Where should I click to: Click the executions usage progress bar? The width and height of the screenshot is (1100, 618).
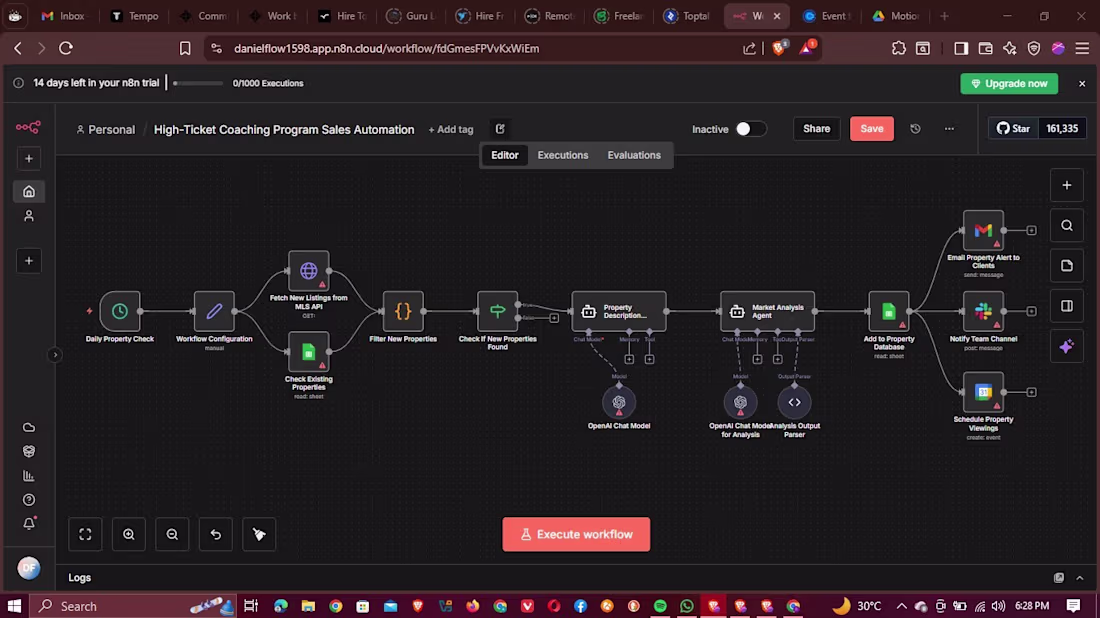point(198,83)
